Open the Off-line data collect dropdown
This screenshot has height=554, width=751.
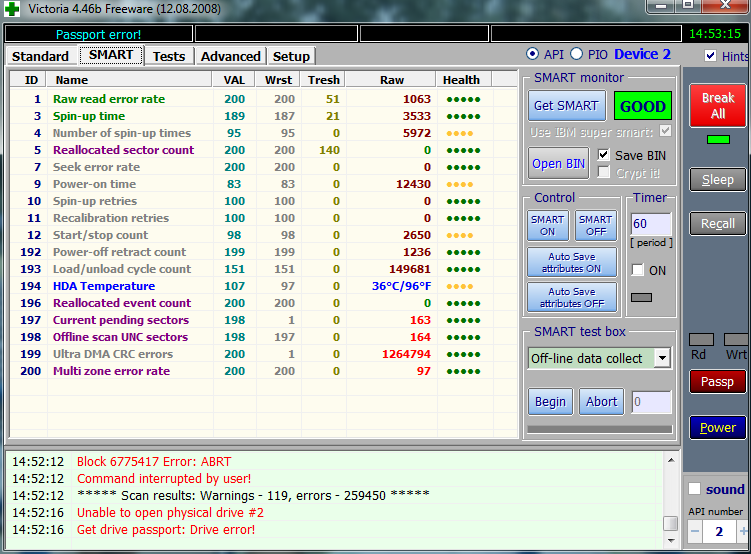(x=661, y=358)
